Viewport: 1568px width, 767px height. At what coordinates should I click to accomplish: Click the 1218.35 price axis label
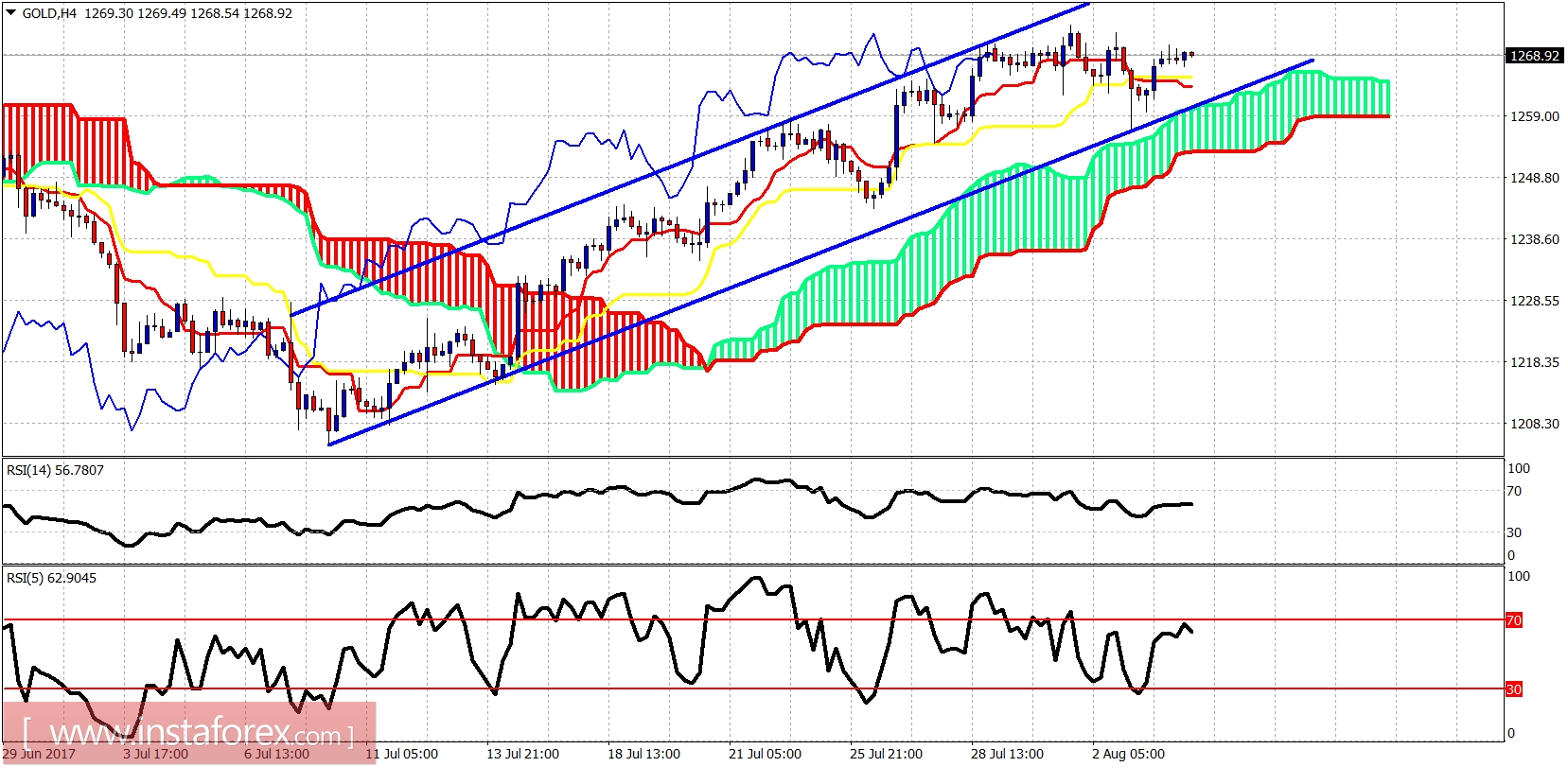[x=1535, y=362]
